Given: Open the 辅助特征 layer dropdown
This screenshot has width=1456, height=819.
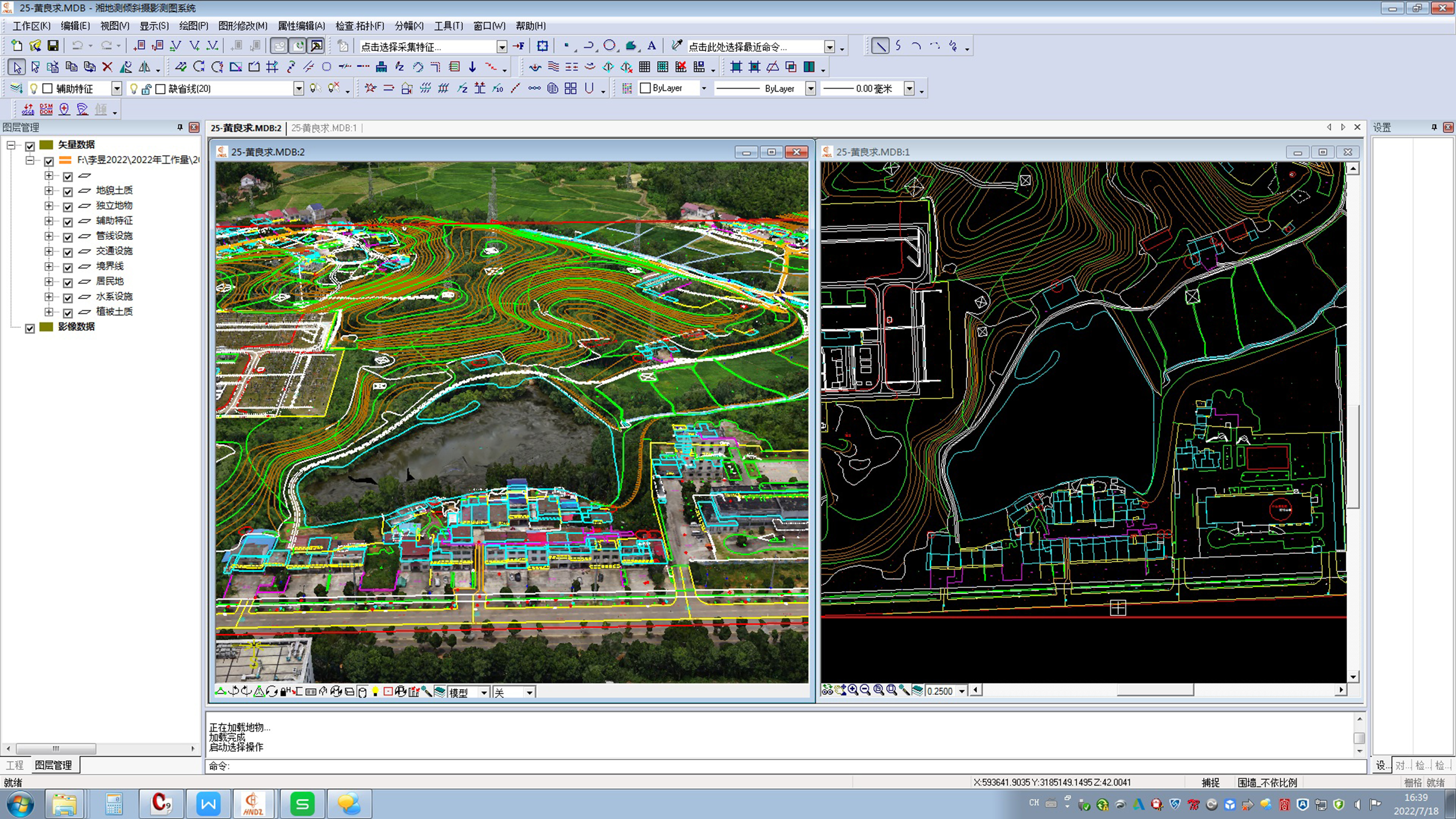Looking at the screenshot, I should coord(116,89).
